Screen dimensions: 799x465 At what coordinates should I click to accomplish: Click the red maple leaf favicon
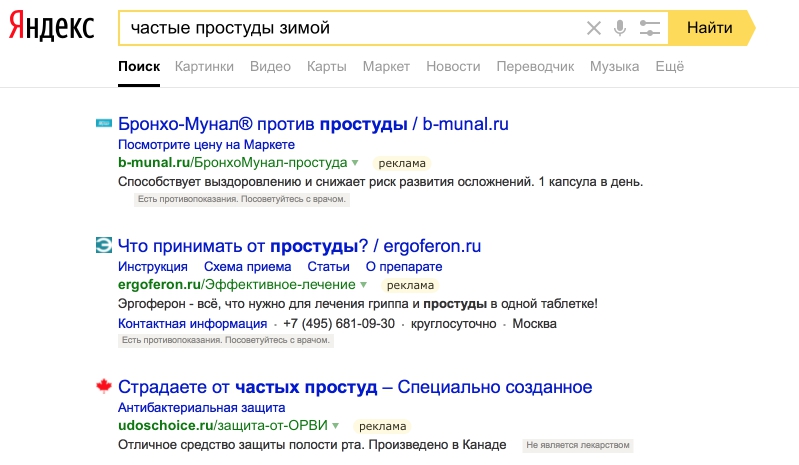[103, 387]
